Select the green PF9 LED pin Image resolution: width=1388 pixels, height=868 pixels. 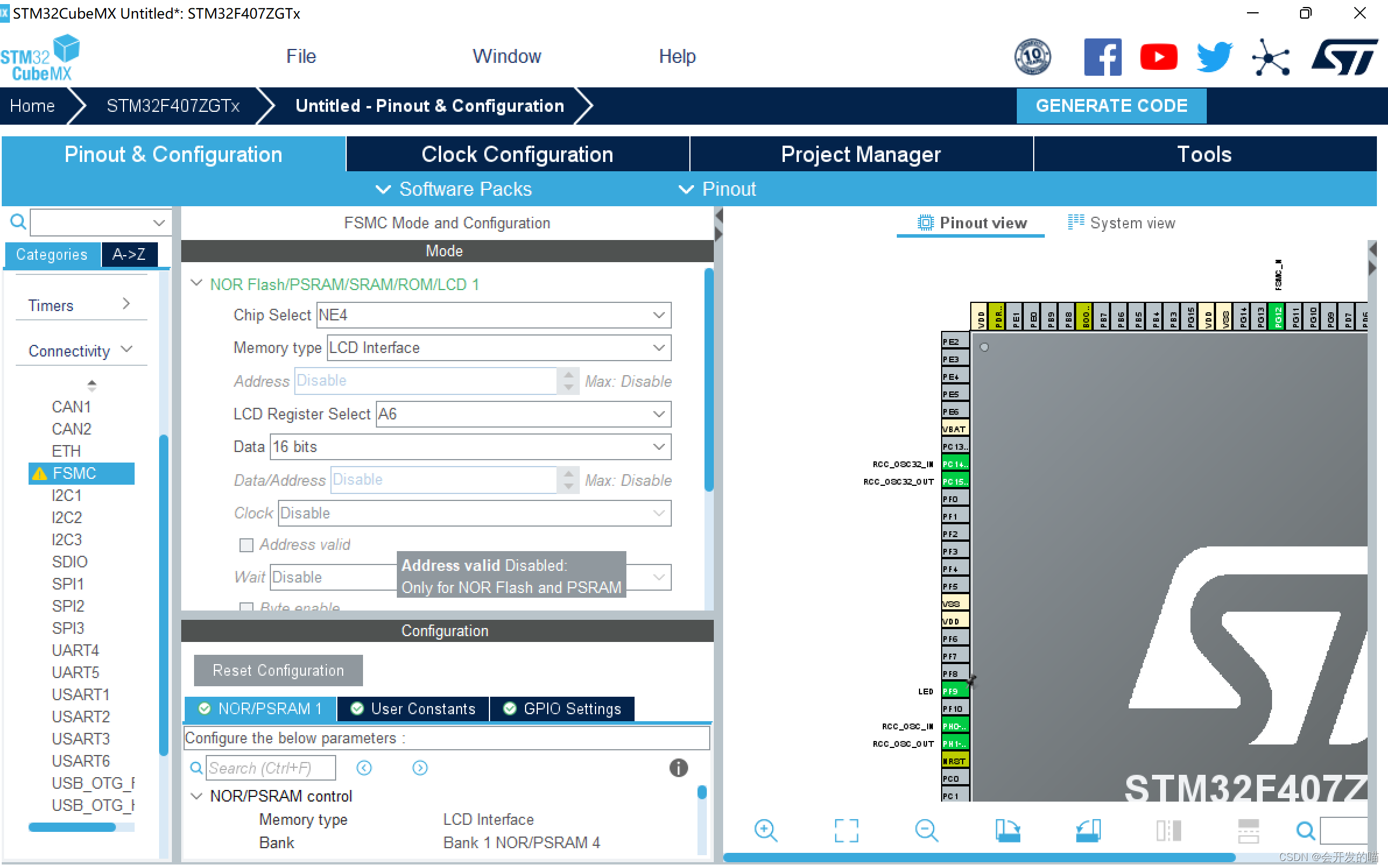point(954,691)
